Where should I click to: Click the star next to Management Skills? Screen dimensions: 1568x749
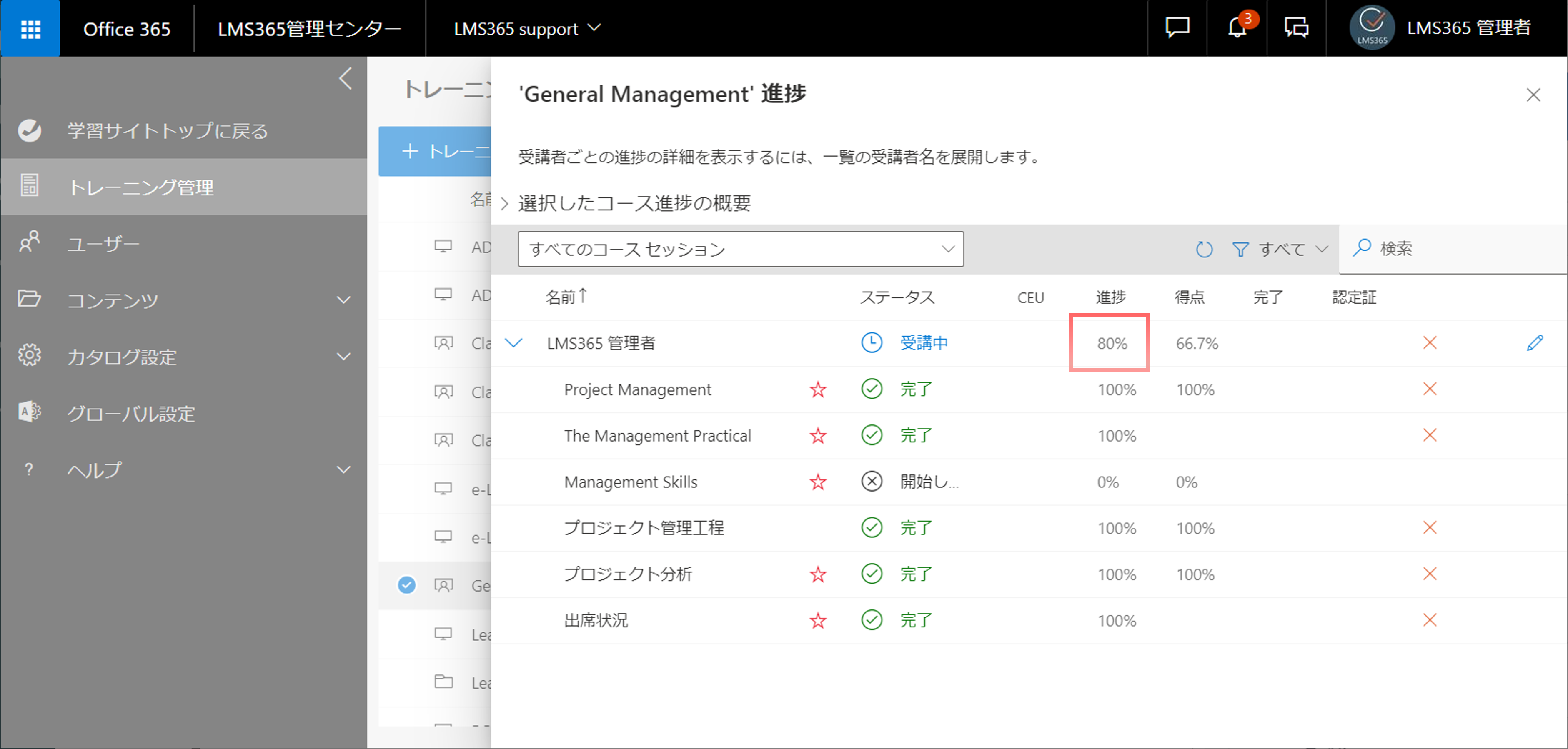pos(818,482)
